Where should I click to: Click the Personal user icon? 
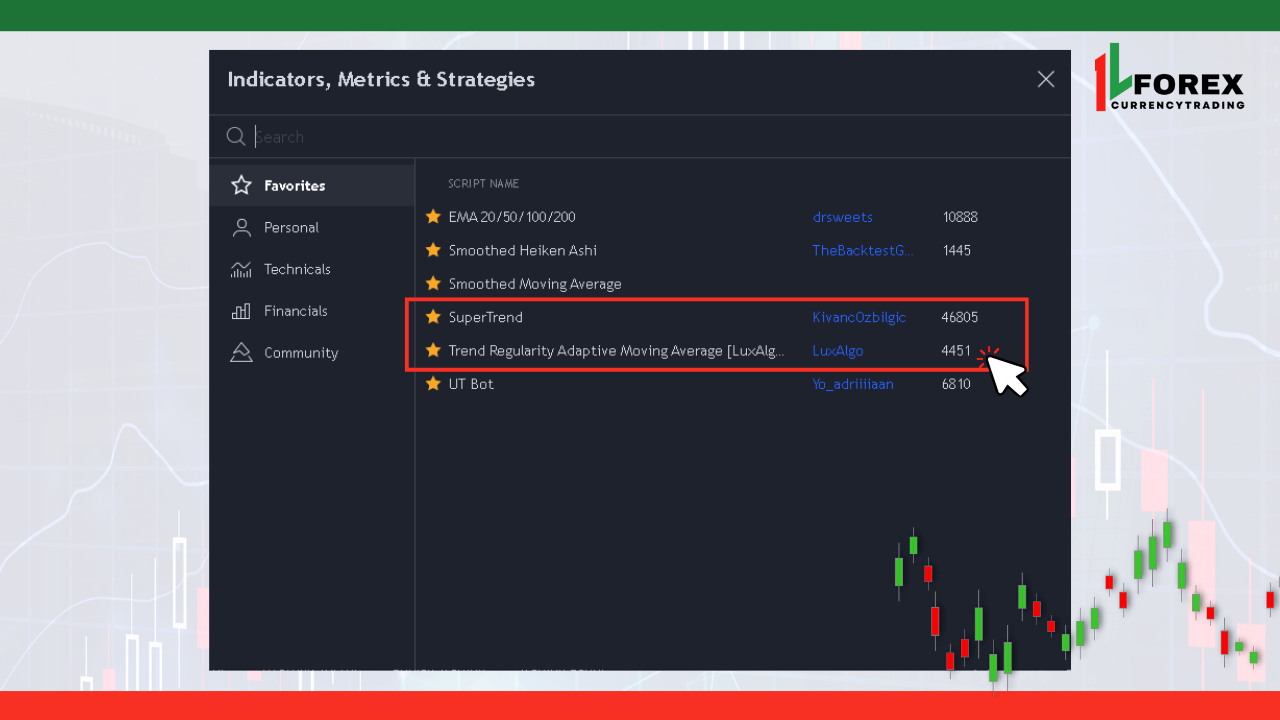[241, 228]
